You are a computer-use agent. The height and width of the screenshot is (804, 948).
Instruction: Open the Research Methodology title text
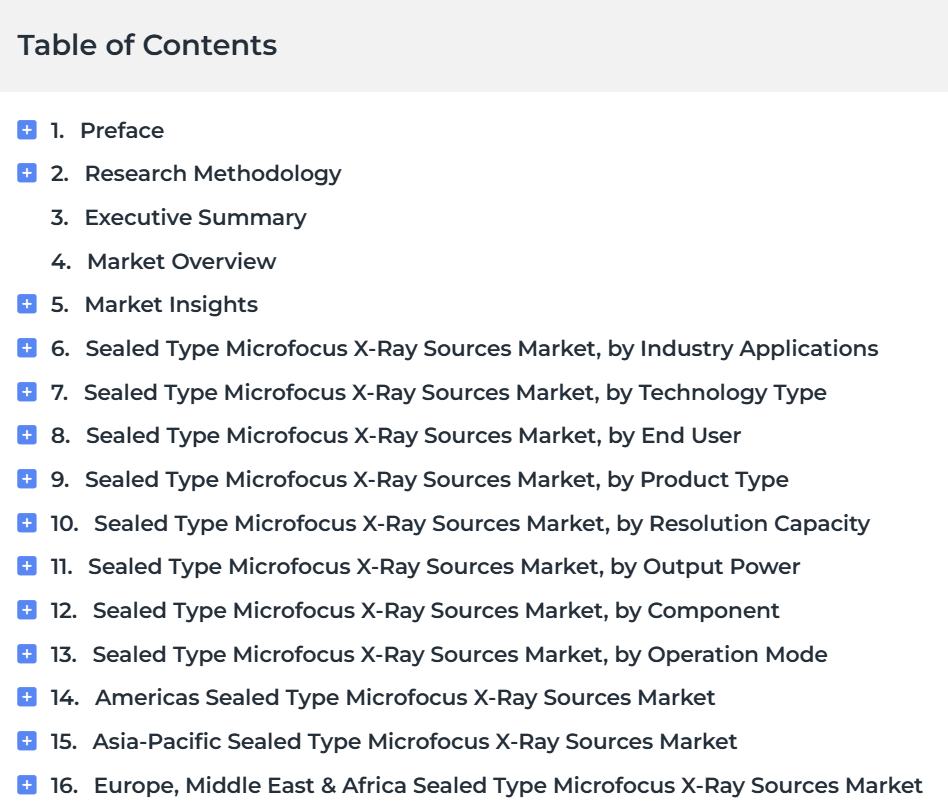click(x=213, y=174)
